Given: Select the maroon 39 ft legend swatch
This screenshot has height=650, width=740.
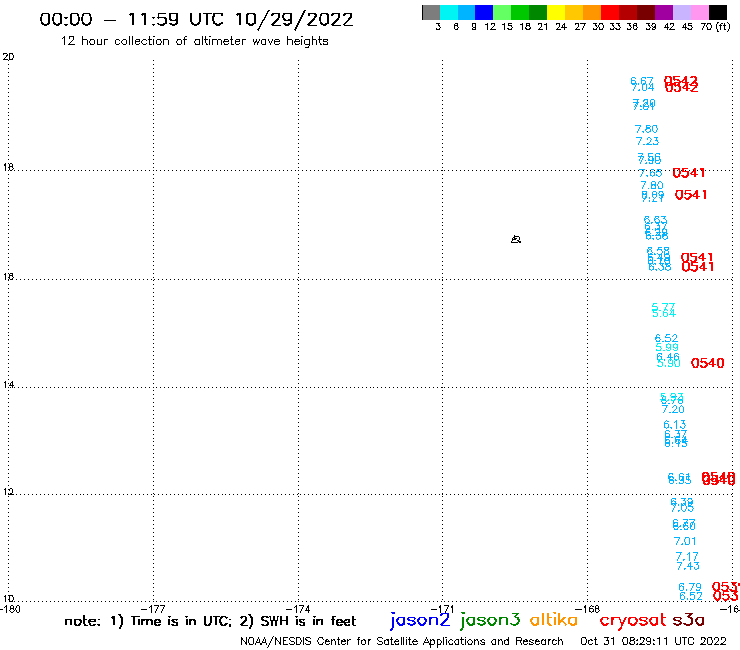Looking at the screenshot, I should click(x=646, y=12).
